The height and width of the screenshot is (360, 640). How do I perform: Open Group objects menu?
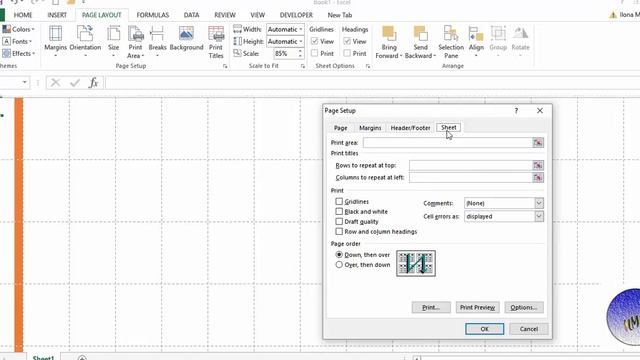[x=498, y=42]
